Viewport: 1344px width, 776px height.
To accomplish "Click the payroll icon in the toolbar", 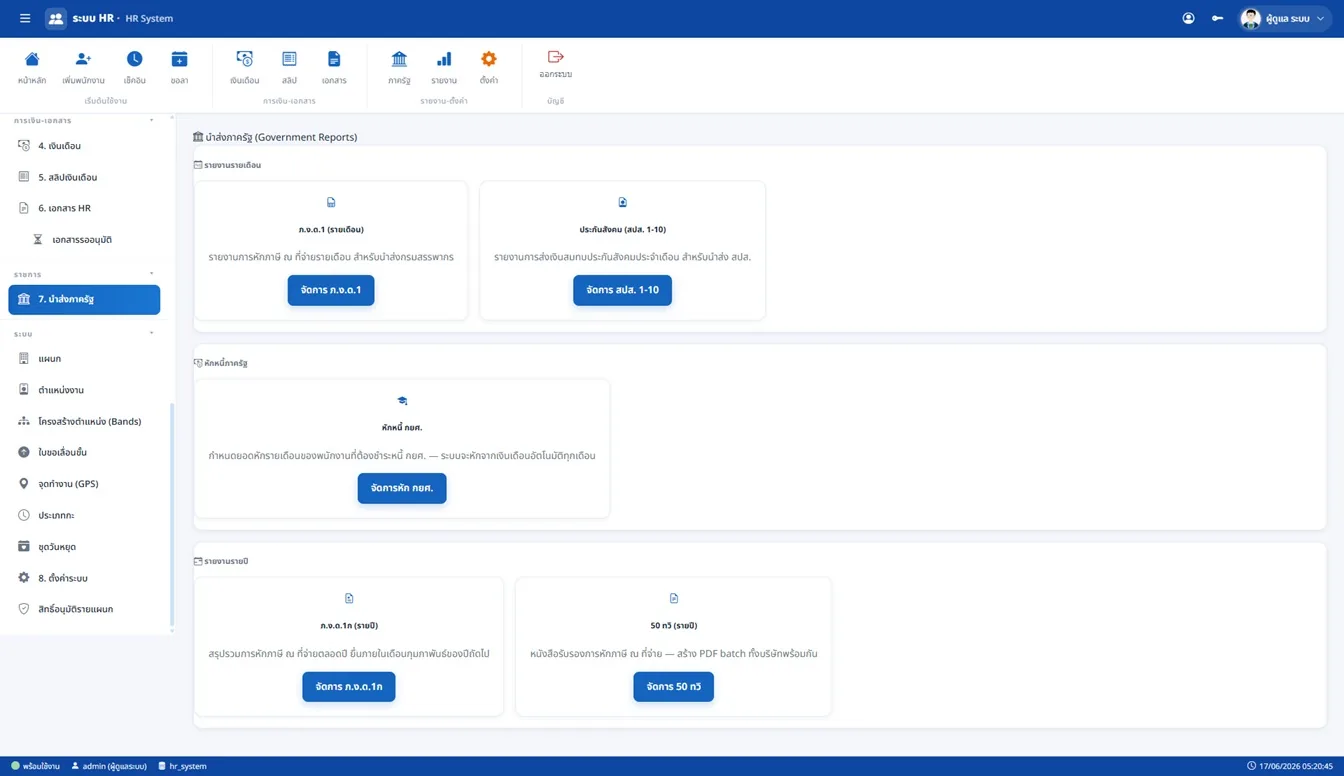I will [x=244, y=59].
